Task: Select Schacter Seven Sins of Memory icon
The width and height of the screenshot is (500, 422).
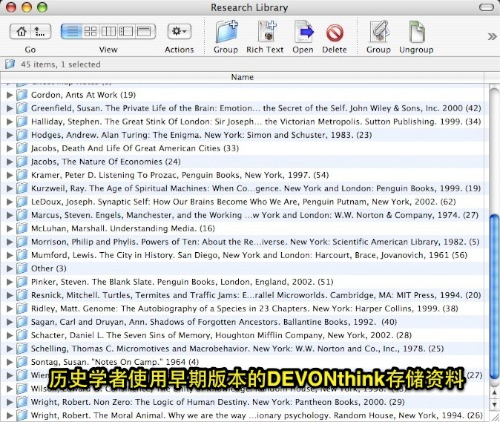Action: point(22,335)
